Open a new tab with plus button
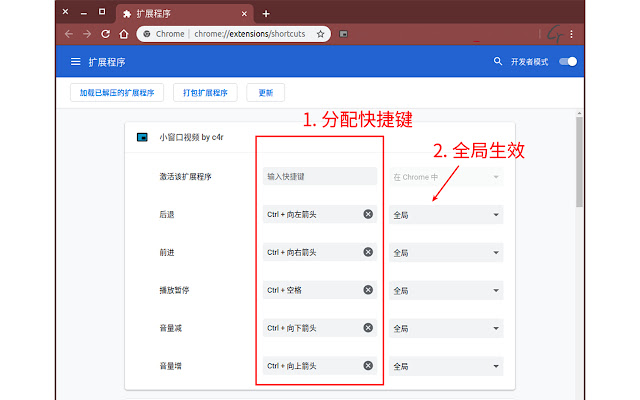The image size is (640, 400). click(x=265, y=14)
